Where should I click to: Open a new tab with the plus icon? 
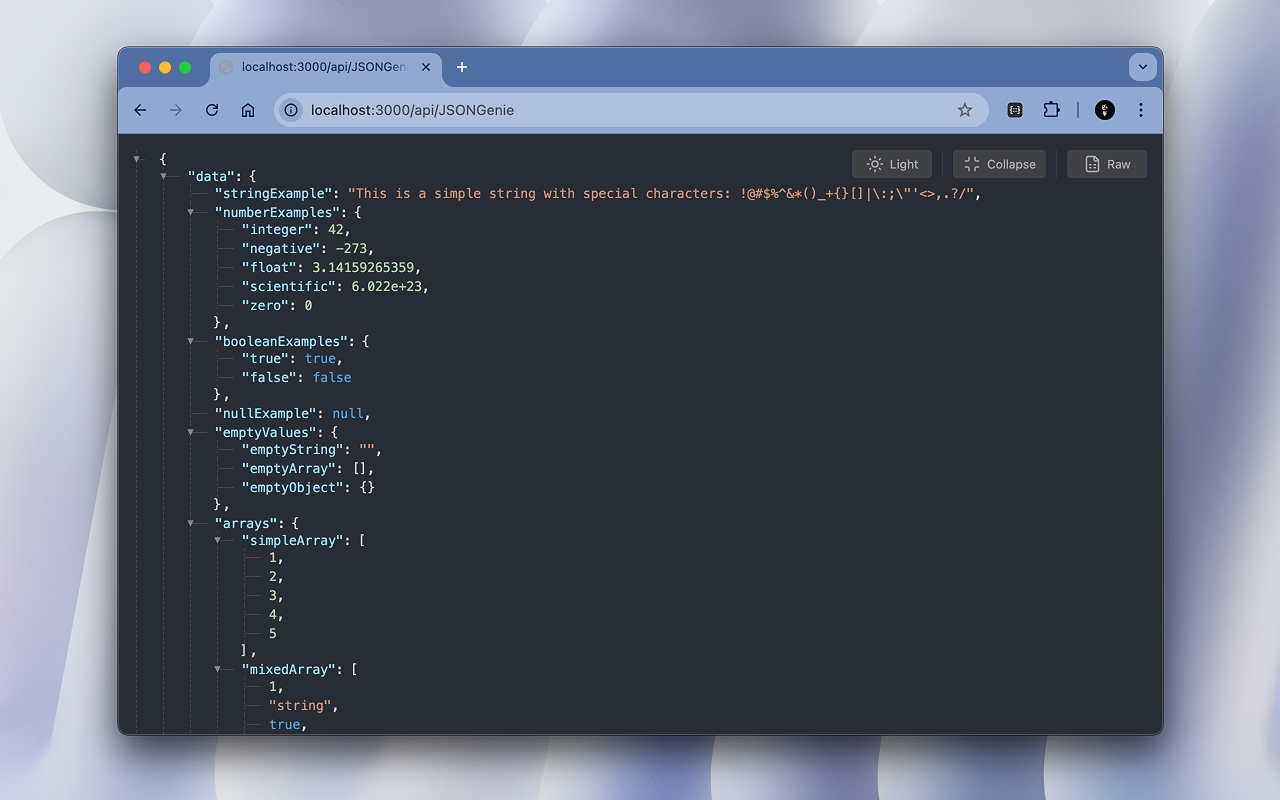click(462, 67)
